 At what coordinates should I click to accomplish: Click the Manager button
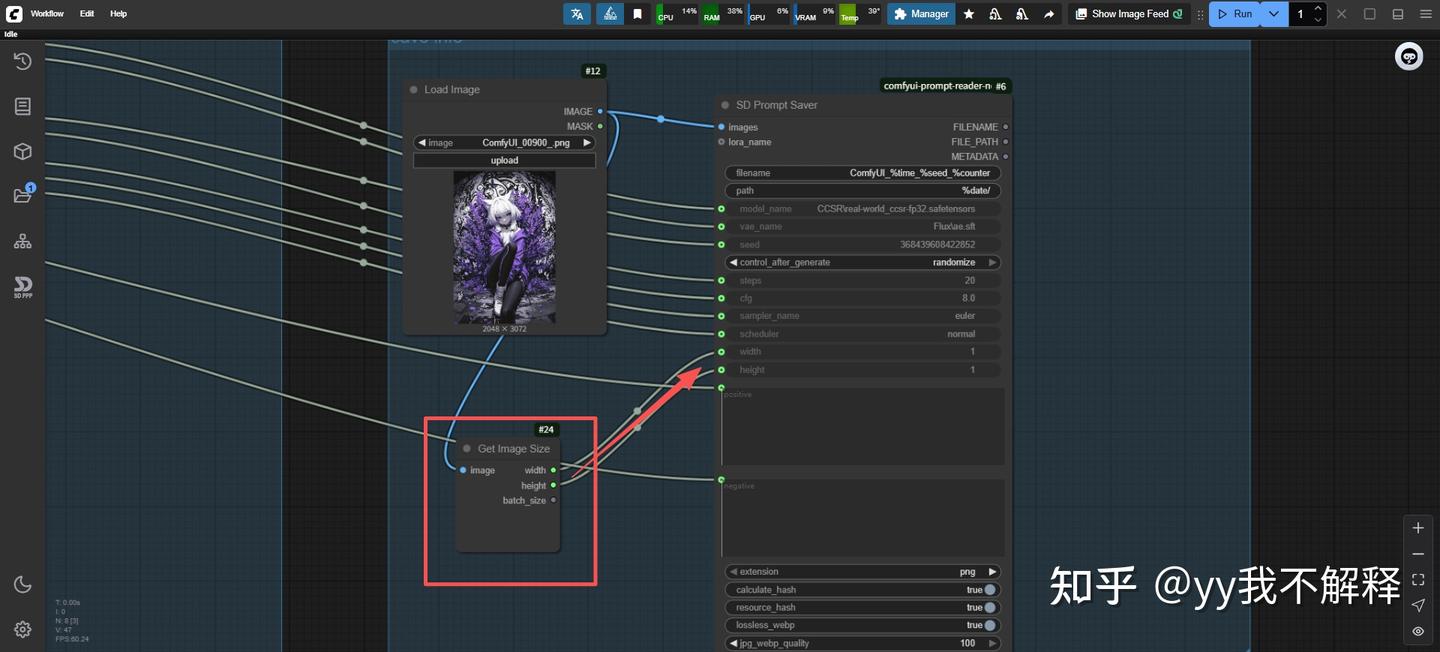point(921,14)
